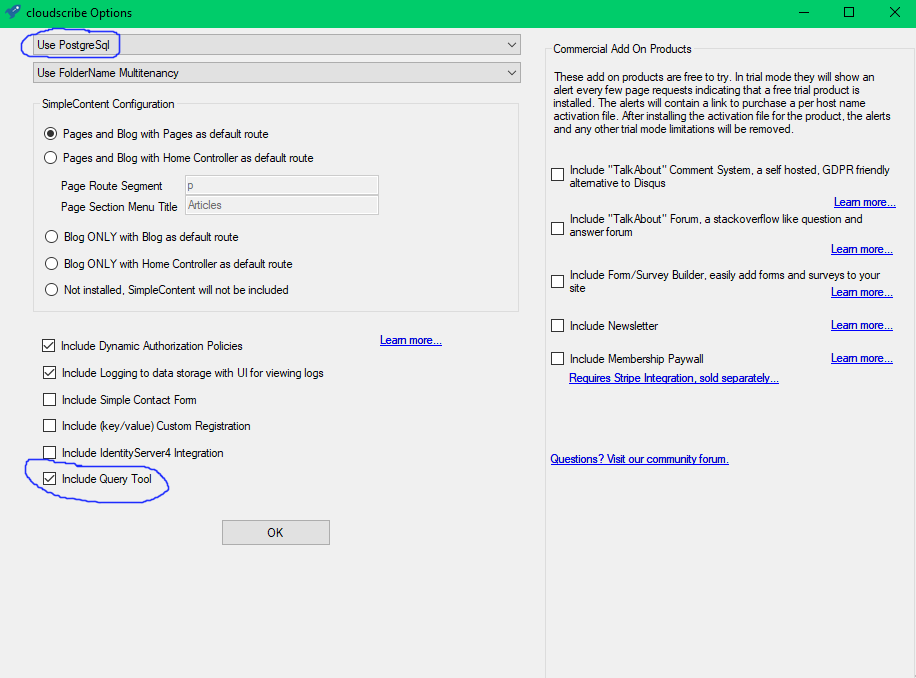Open the Use PostgreSql database dropdown
This screenshot has width=916, height=678.
tap(277, 45)
